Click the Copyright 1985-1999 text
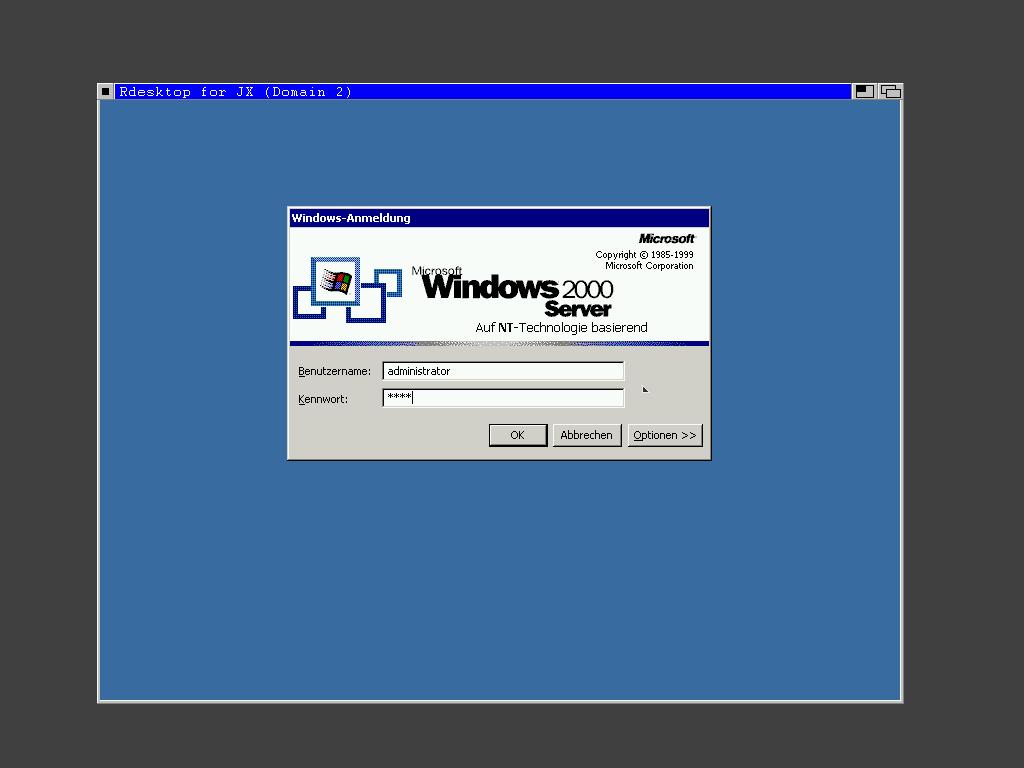The height and width of the screenshot is (768, 1024). (x=644, y=255)
